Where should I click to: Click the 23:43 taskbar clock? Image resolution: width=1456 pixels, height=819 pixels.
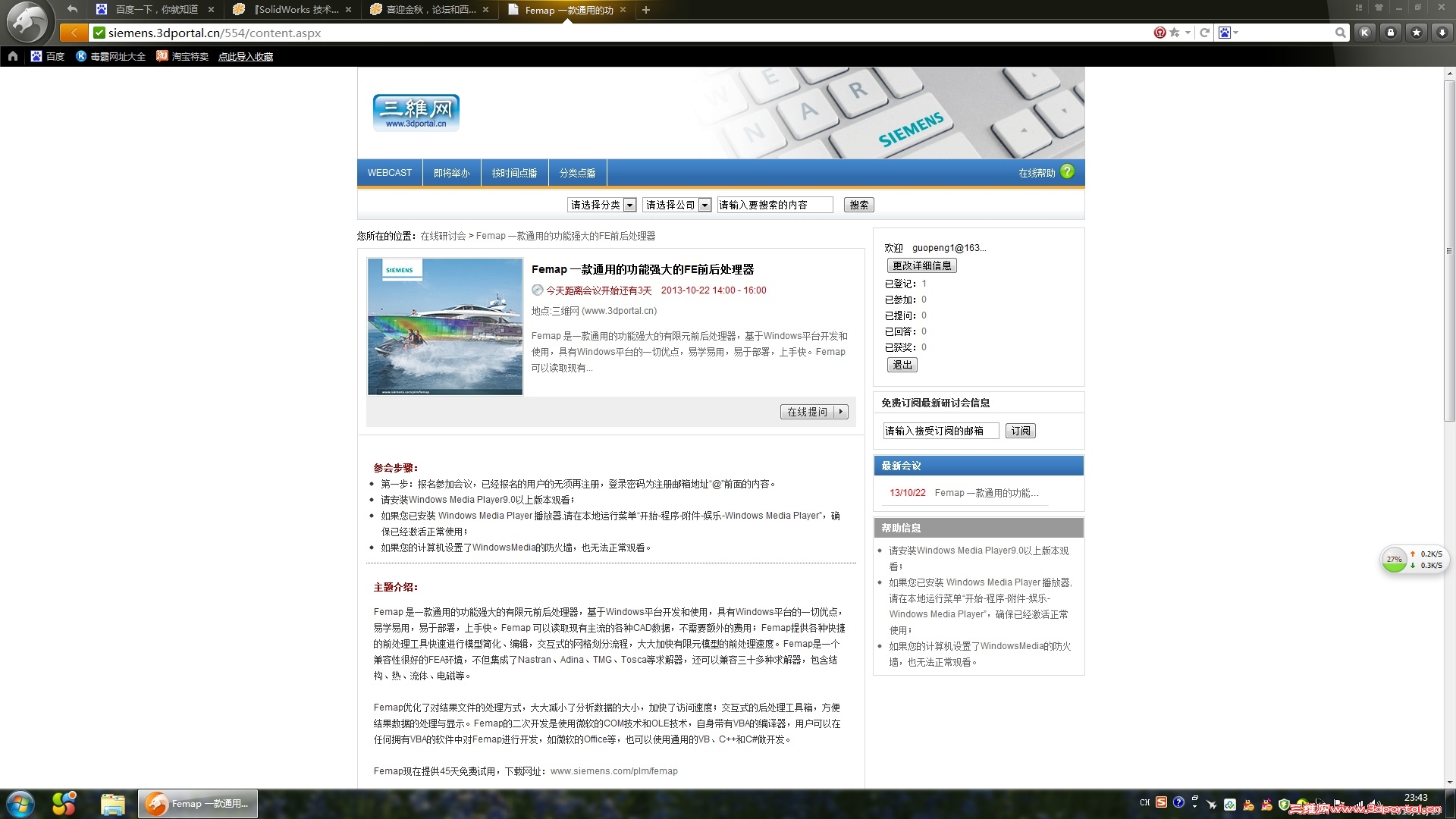click(x=1416, y=798)
